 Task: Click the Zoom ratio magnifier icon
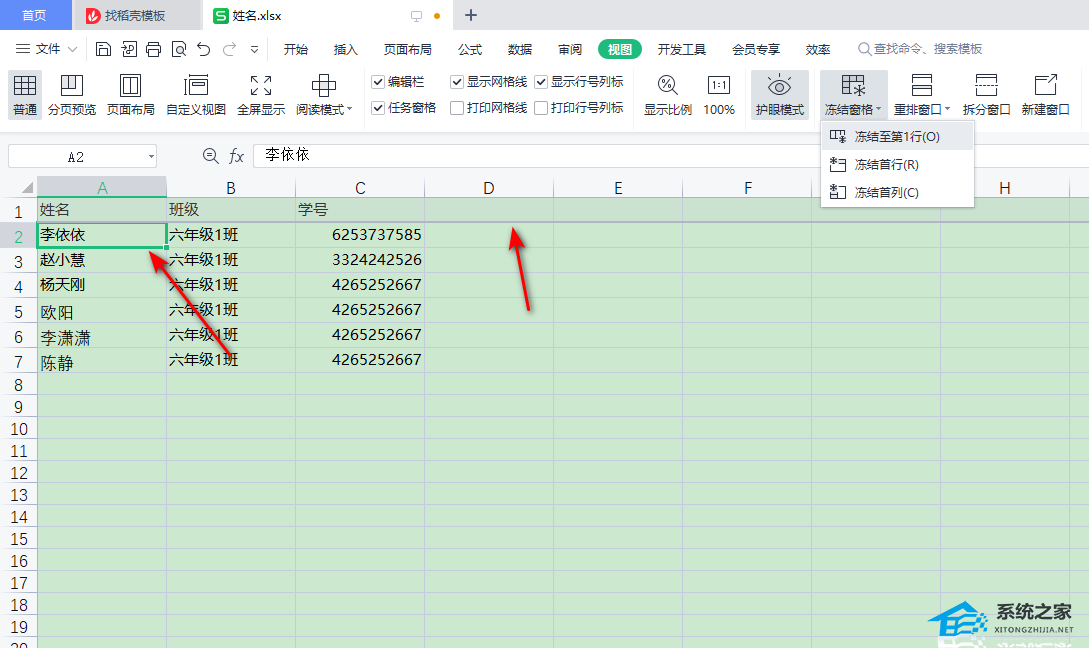click(667, 87)
